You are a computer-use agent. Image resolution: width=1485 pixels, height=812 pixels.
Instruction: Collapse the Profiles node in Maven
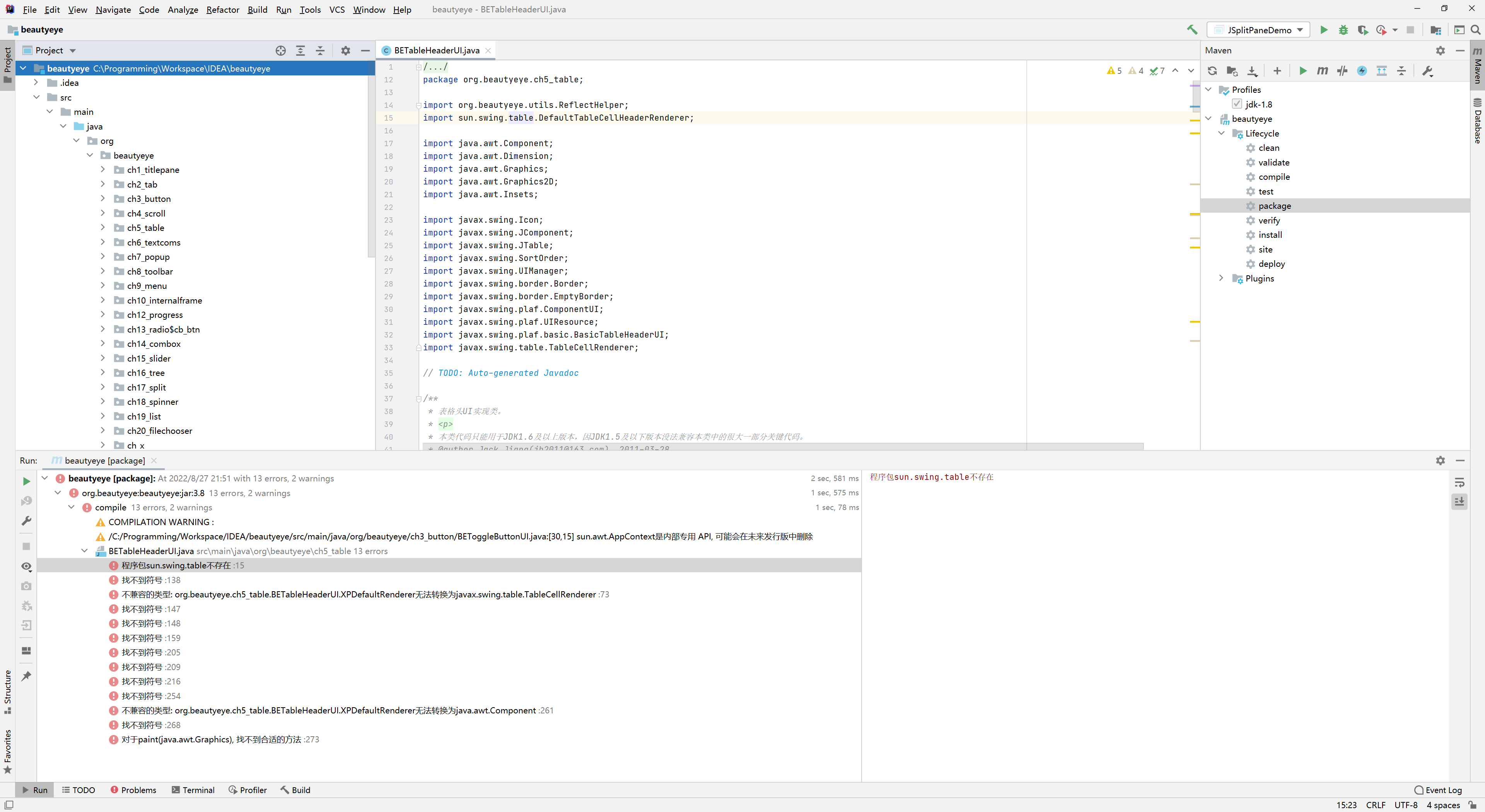click(1208, 89)
